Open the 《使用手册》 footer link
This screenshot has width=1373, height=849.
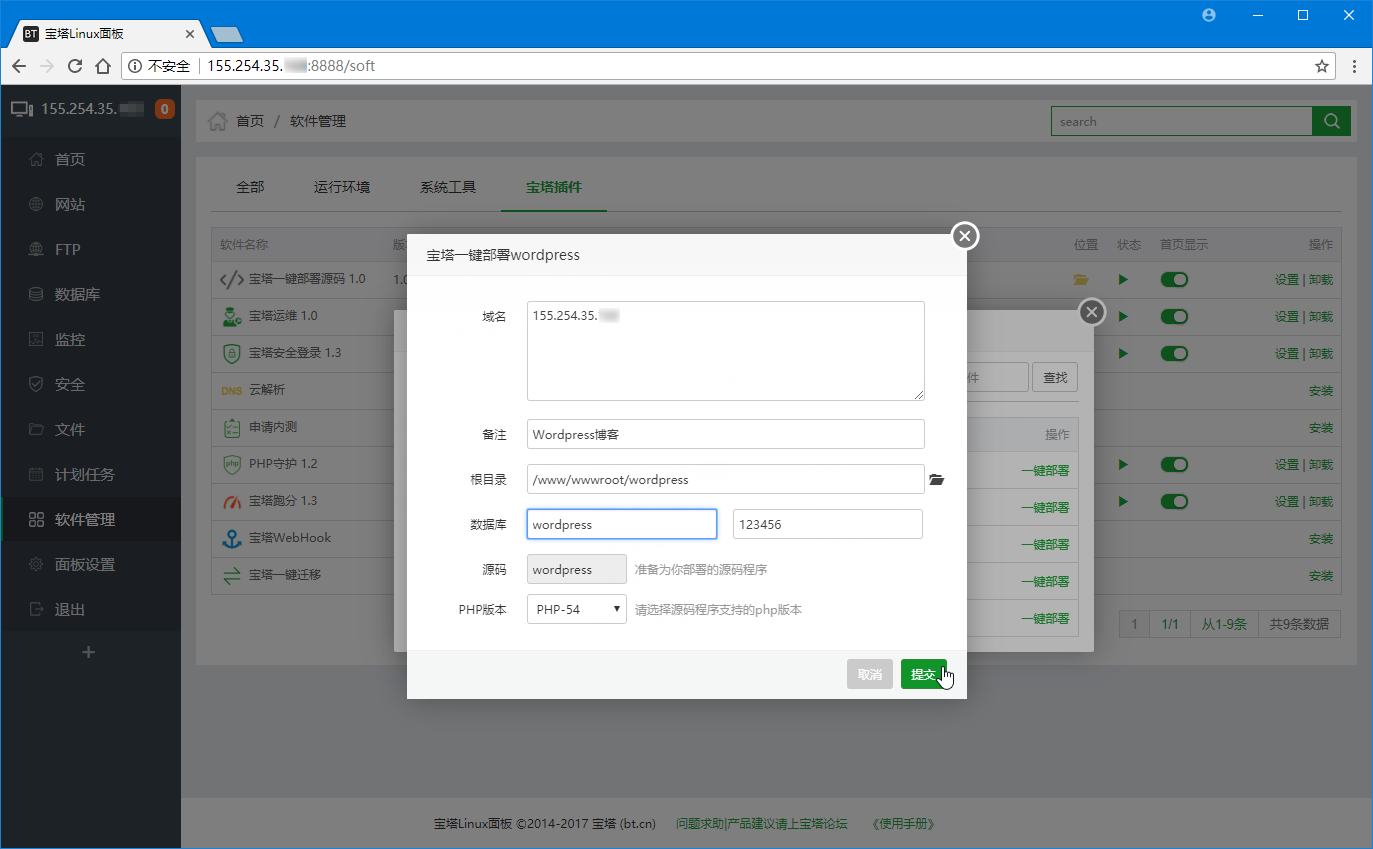click(x=903, y=824)
